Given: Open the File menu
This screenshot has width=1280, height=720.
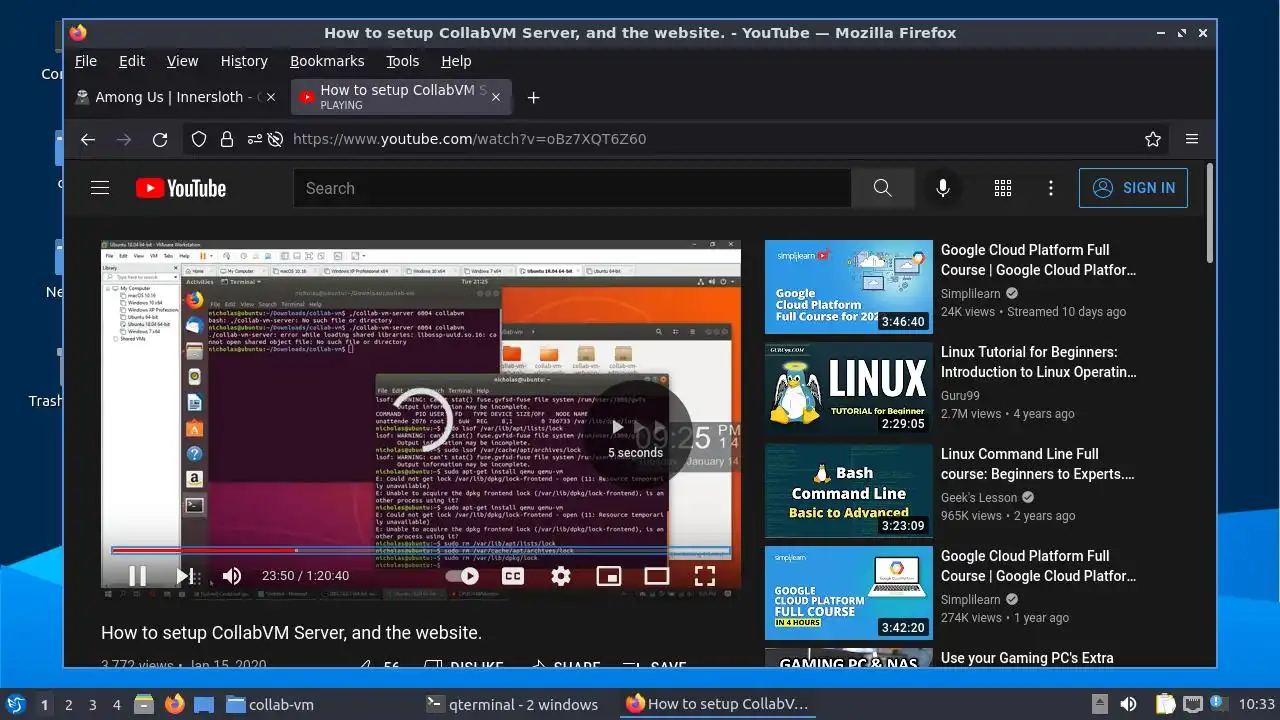Looking at the screenshot, I should [86, 61].
